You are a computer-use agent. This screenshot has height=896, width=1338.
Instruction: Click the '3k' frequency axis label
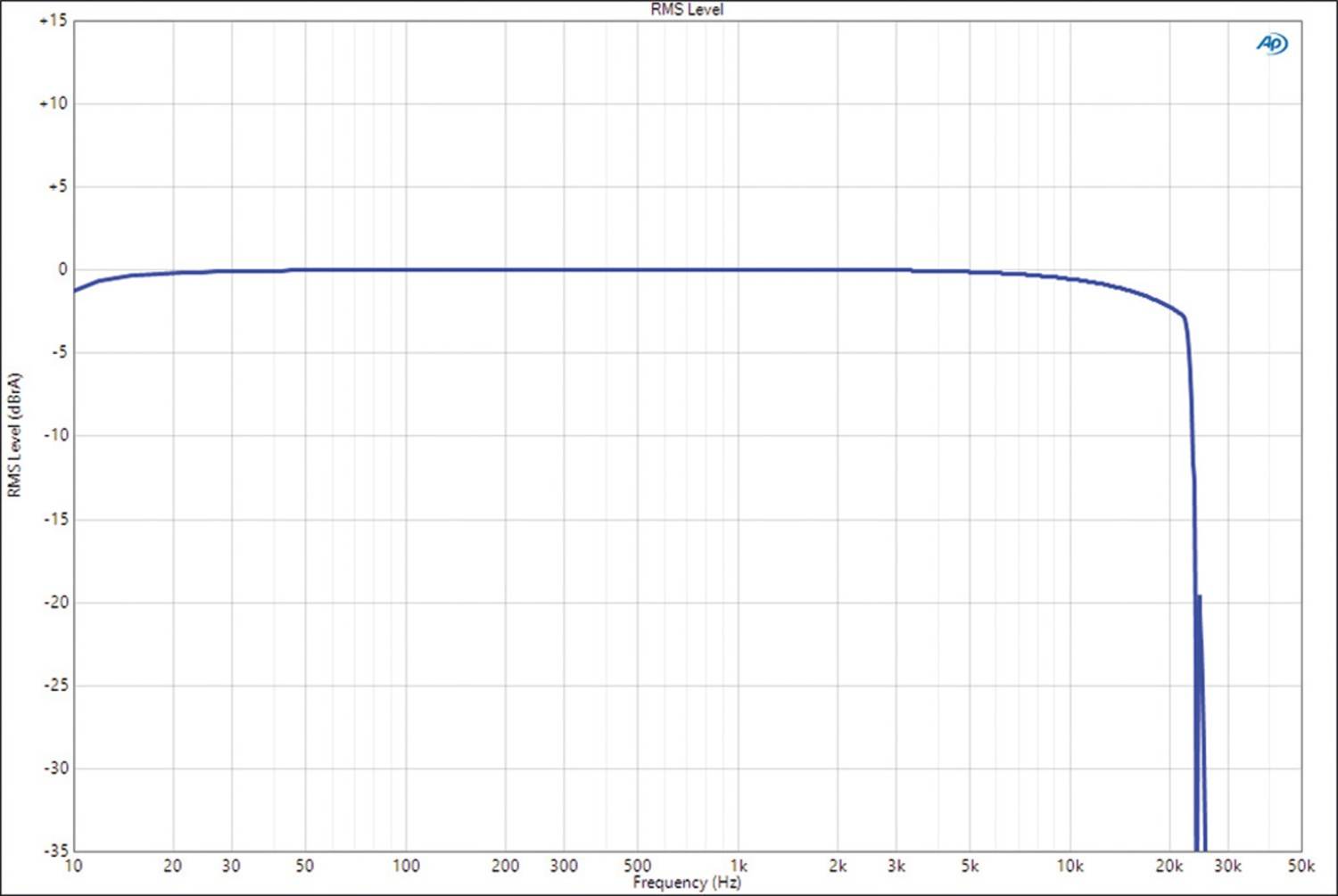pyautogui.click(x=896, y=866)
